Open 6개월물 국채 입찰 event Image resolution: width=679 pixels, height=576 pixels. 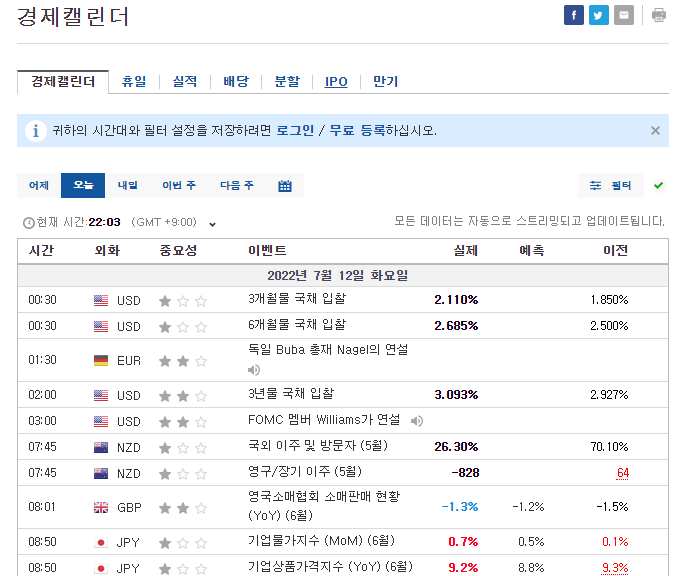[x=297, y=325]
